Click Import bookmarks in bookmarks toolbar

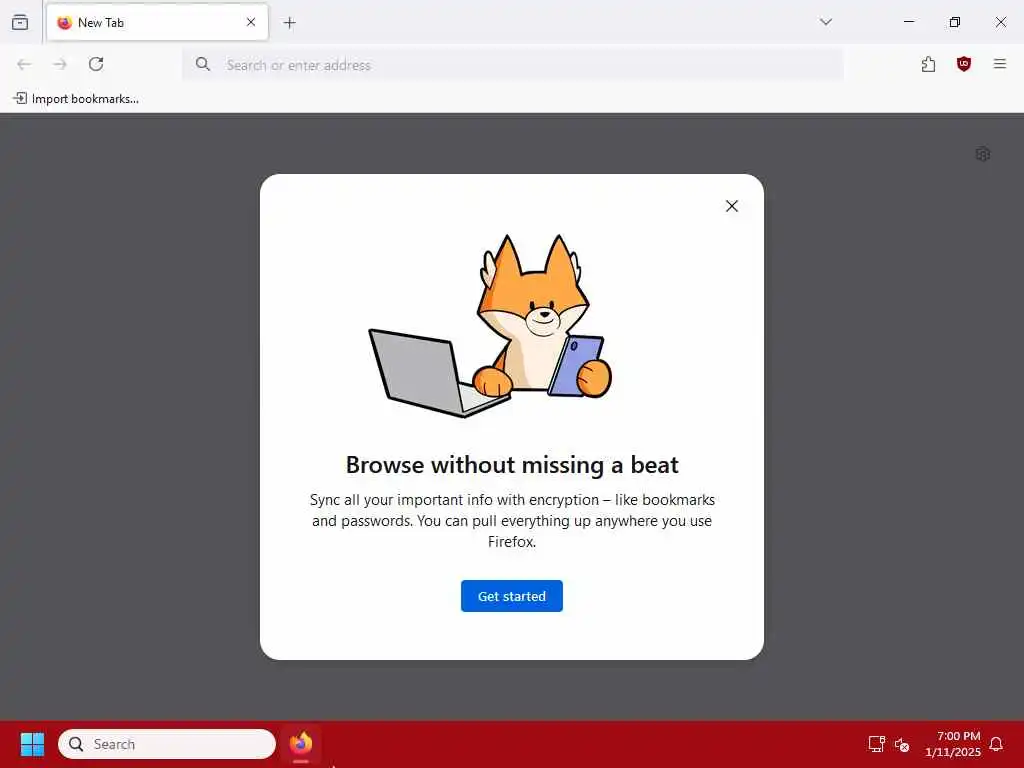[76, 99]
